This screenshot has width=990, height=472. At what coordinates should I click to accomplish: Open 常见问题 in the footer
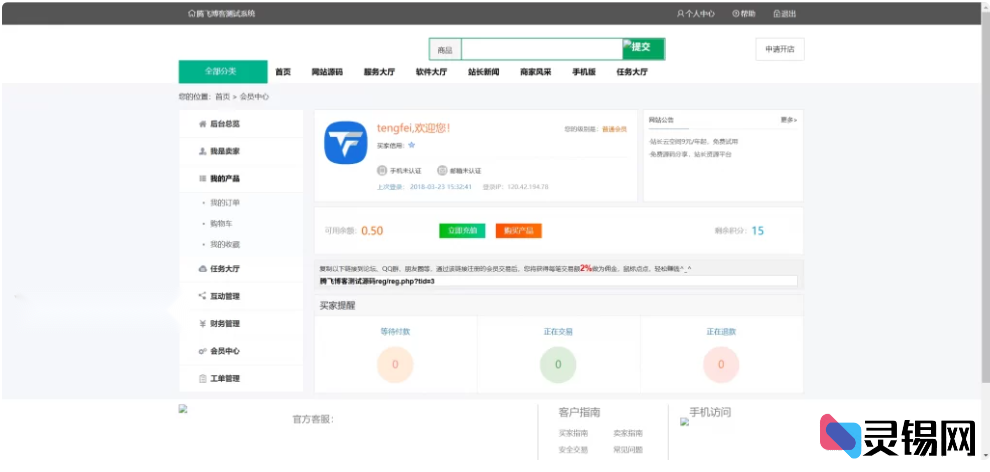pos(628,450)
